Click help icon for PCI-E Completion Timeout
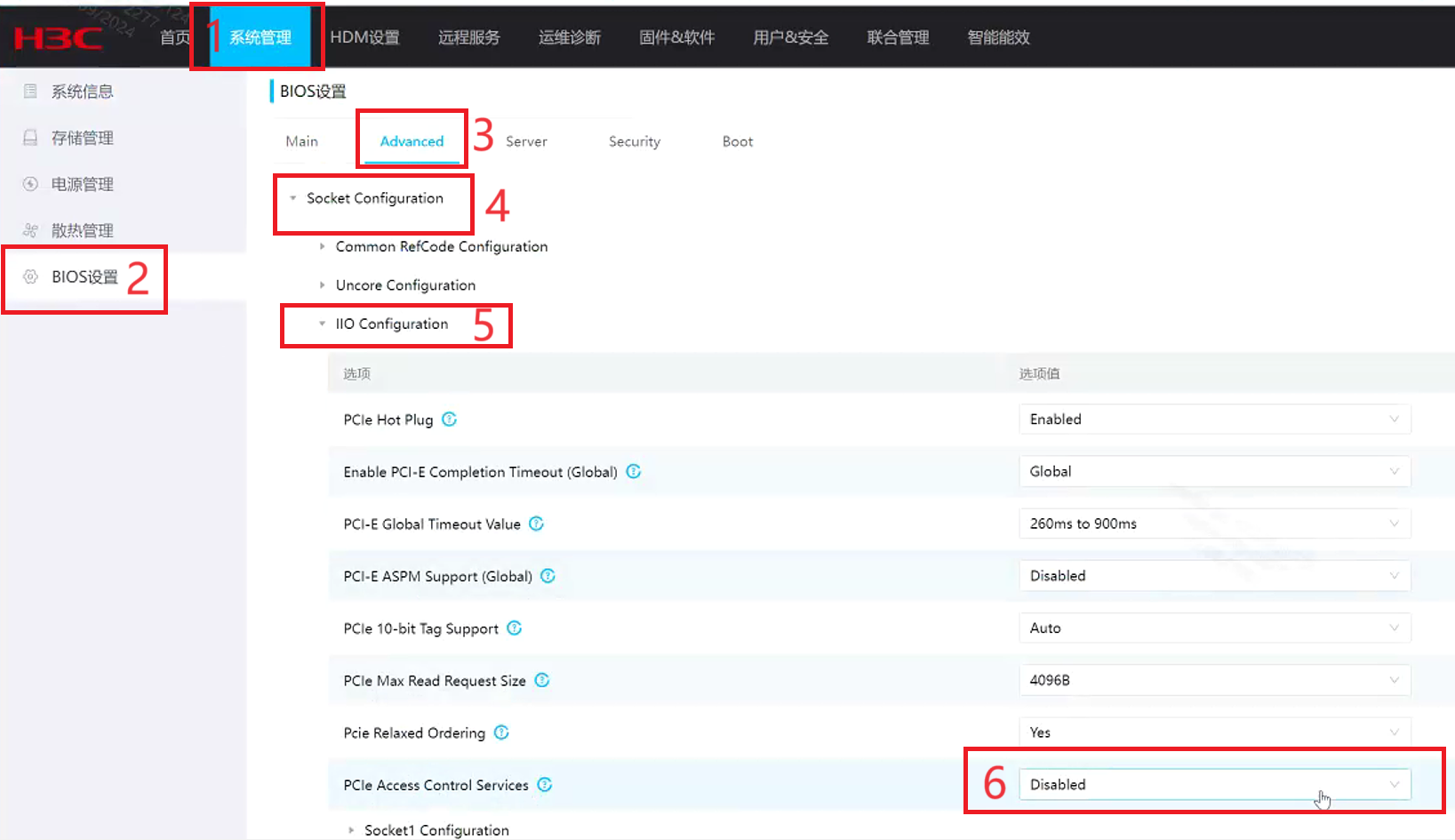 [634, 471]
